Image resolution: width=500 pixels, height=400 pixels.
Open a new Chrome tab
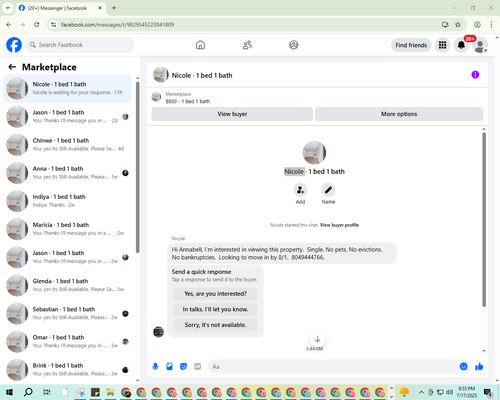pos(114,8)
